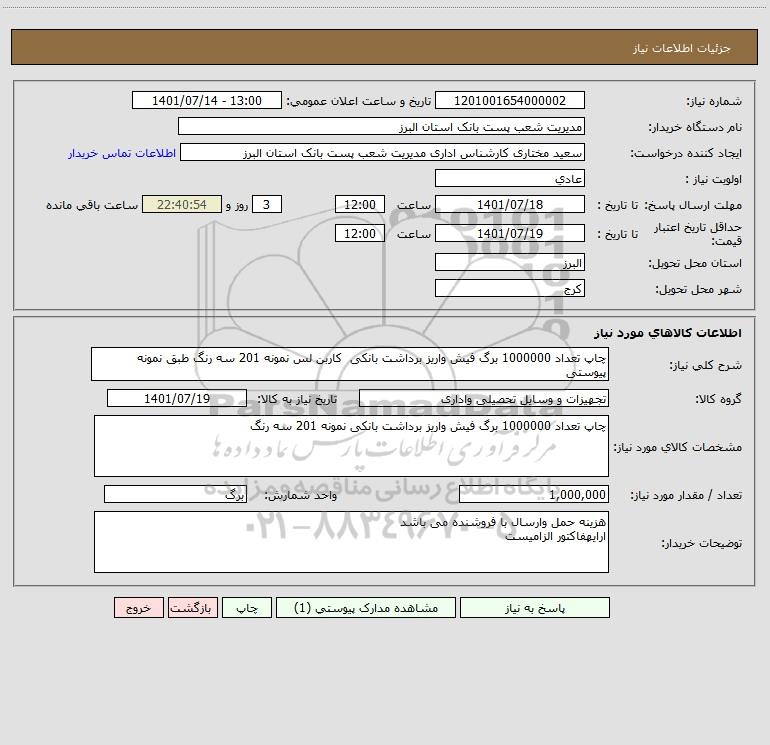Click the label نام دستگاه خریدار
Screen dimensions: 770x745
pyautogui.click(x=695, y=127)
